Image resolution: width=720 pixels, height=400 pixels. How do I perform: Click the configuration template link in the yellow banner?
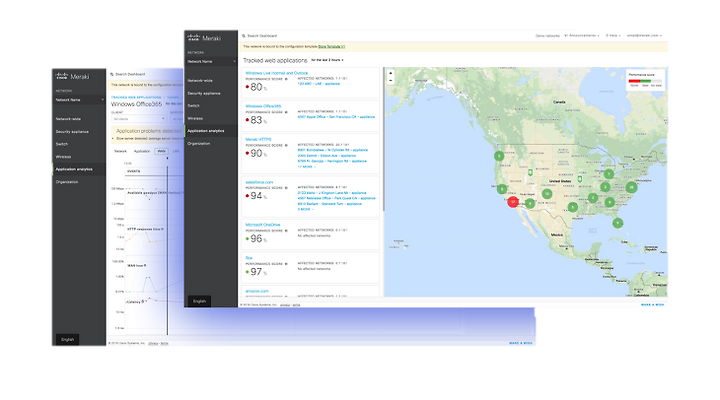pos(332,47)
